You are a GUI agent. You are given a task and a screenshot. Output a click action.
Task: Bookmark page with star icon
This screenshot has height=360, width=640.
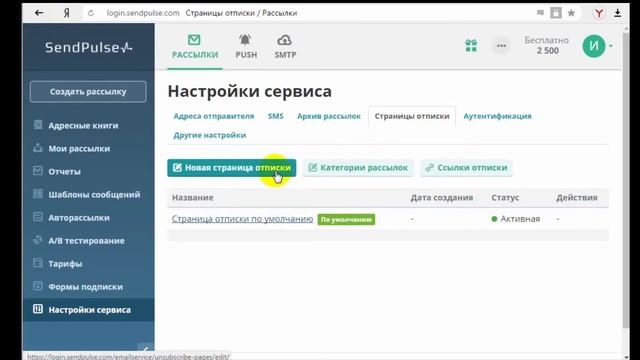click(571, 13)
